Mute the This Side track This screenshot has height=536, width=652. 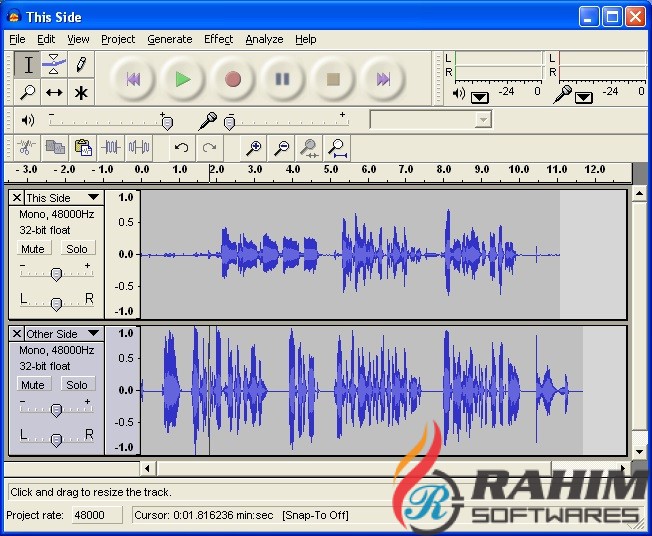[33, 249]
